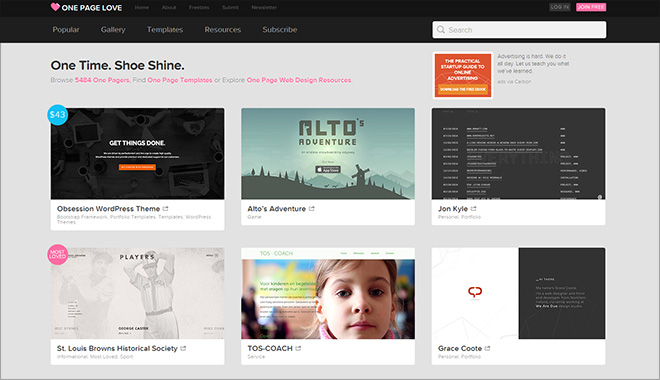The image size is (660, 380).
Task: Select Resources in the navigation bar
Action: pos(223,29)
